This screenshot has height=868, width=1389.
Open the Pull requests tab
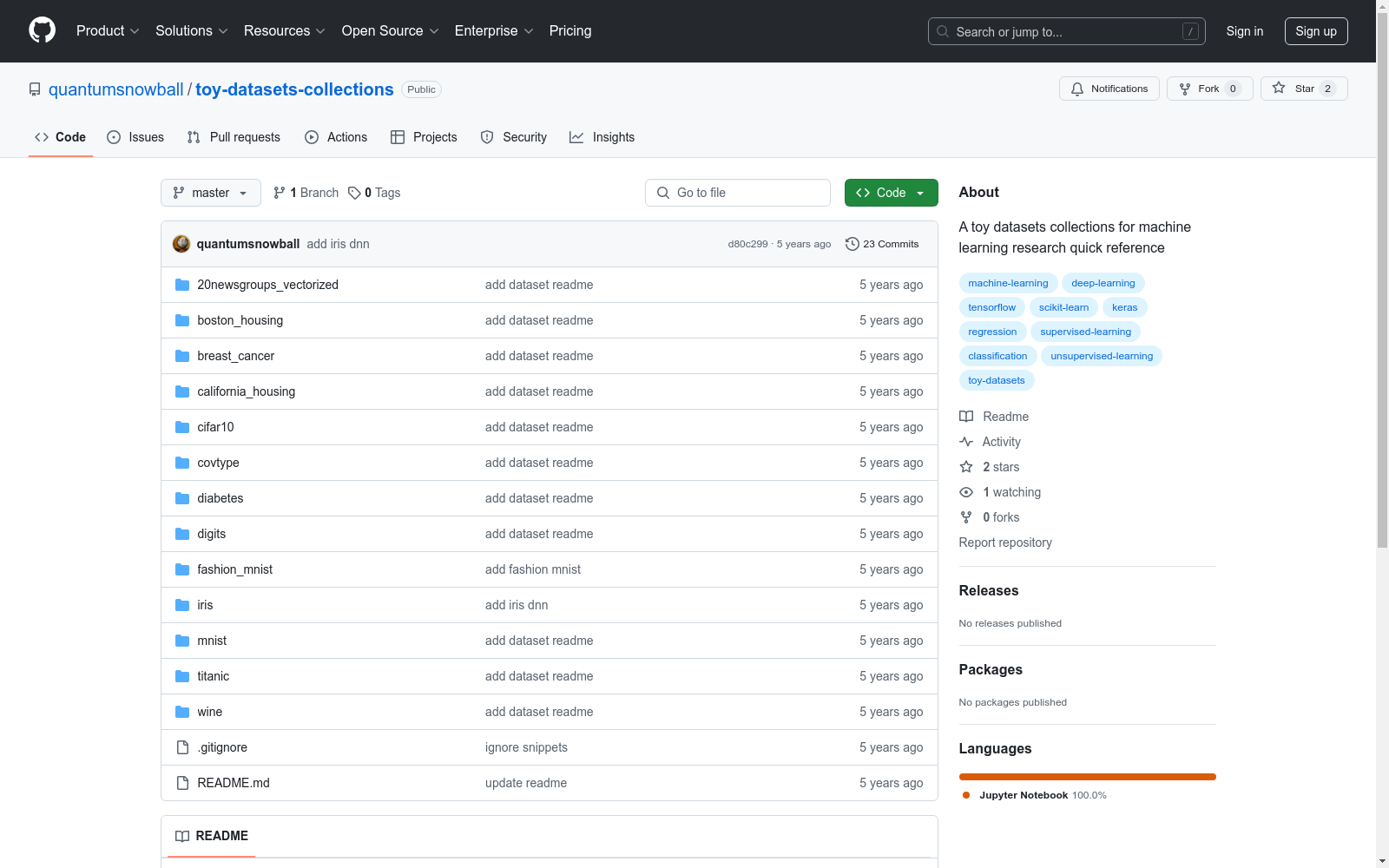click(x=234, y=137)
